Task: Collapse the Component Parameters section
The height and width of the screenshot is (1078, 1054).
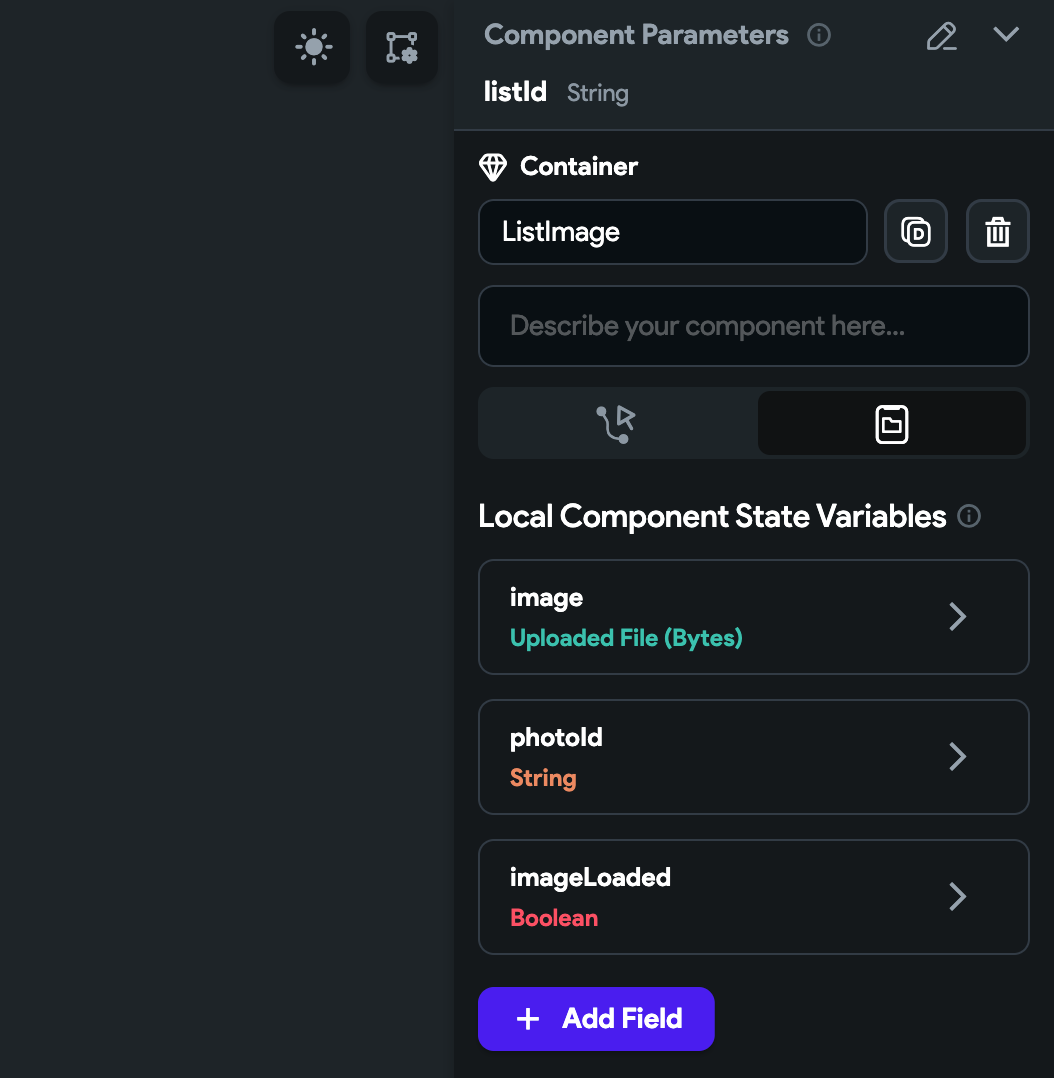Action: tap(1006, 34)
